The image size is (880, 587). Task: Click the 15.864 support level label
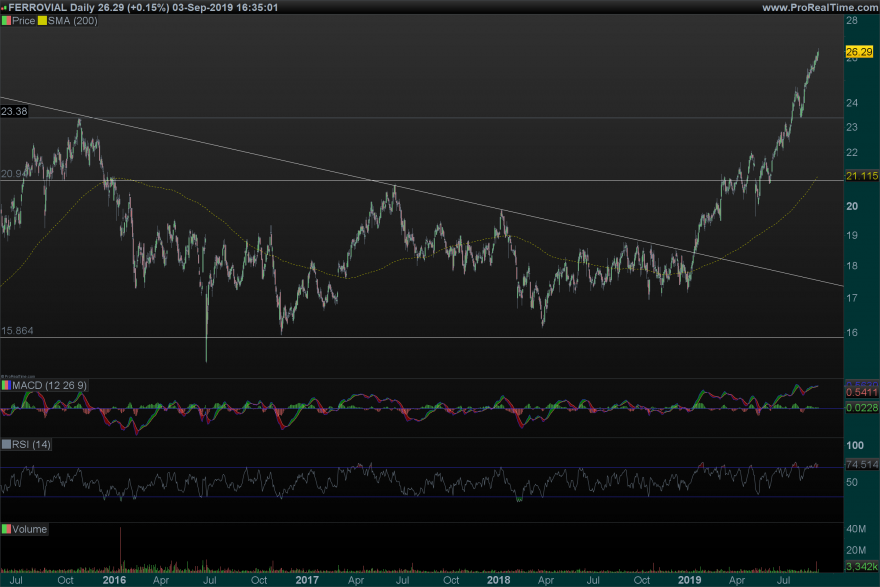(x=17, y=331)
